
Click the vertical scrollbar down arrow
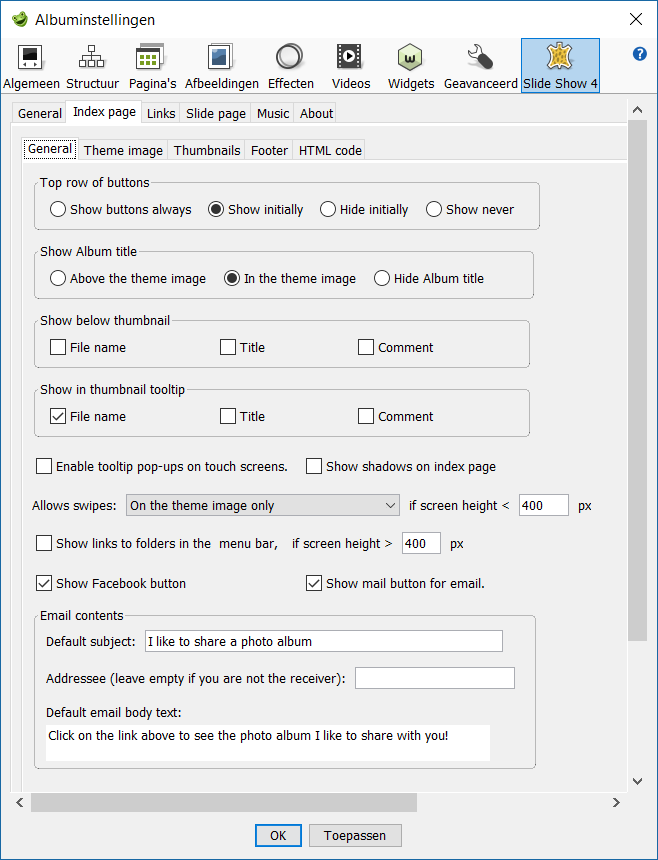637,781
